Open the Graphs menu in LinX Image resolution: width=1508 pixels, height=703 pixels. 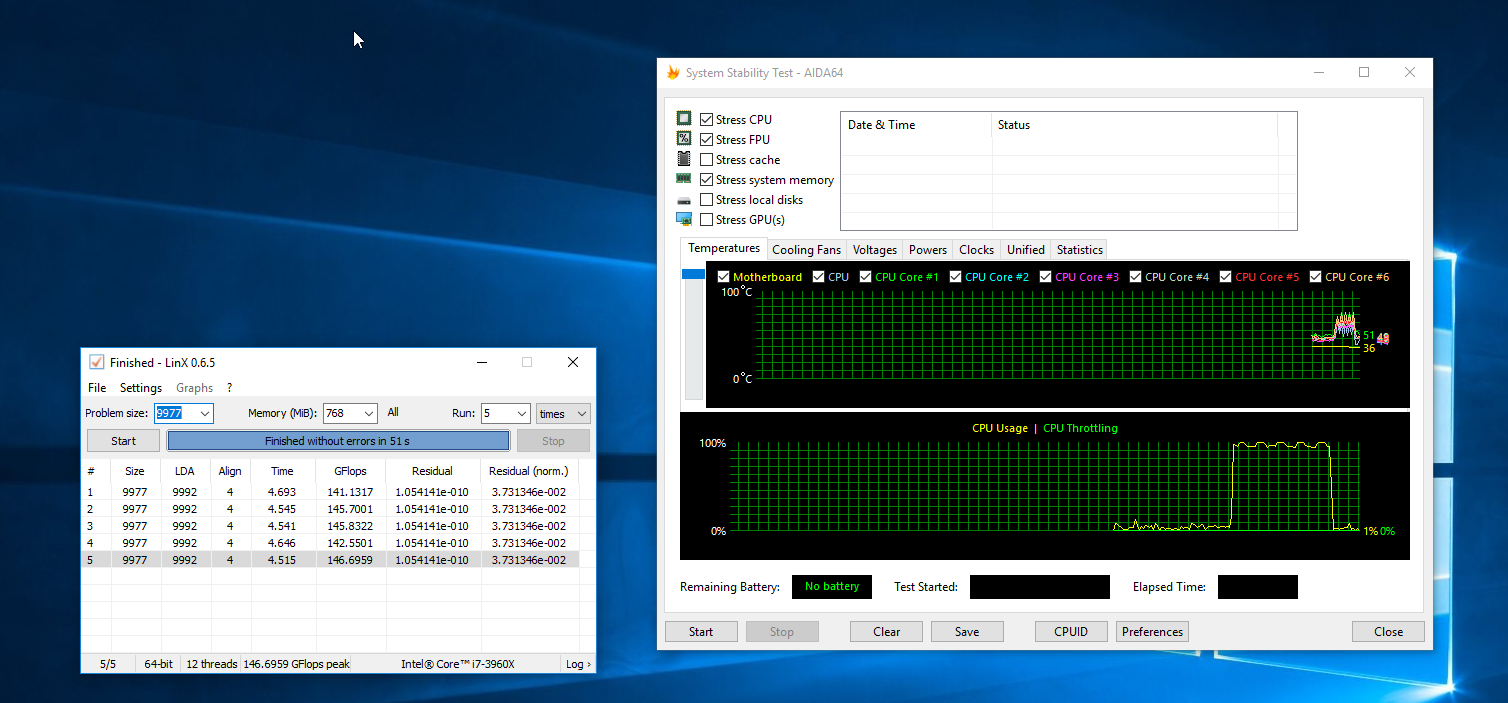coord(195,388)
